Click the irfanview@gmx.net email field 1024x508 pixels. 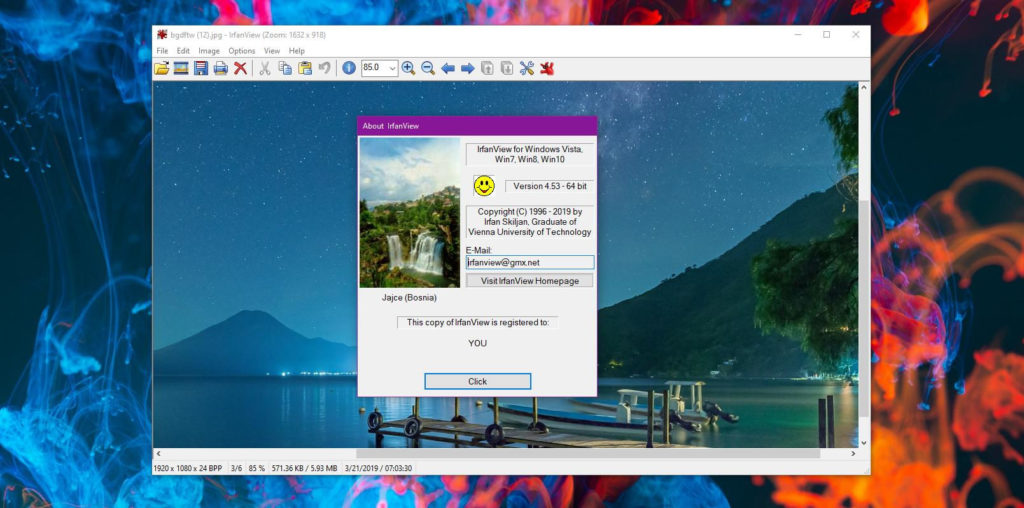(x=530, y=262)
